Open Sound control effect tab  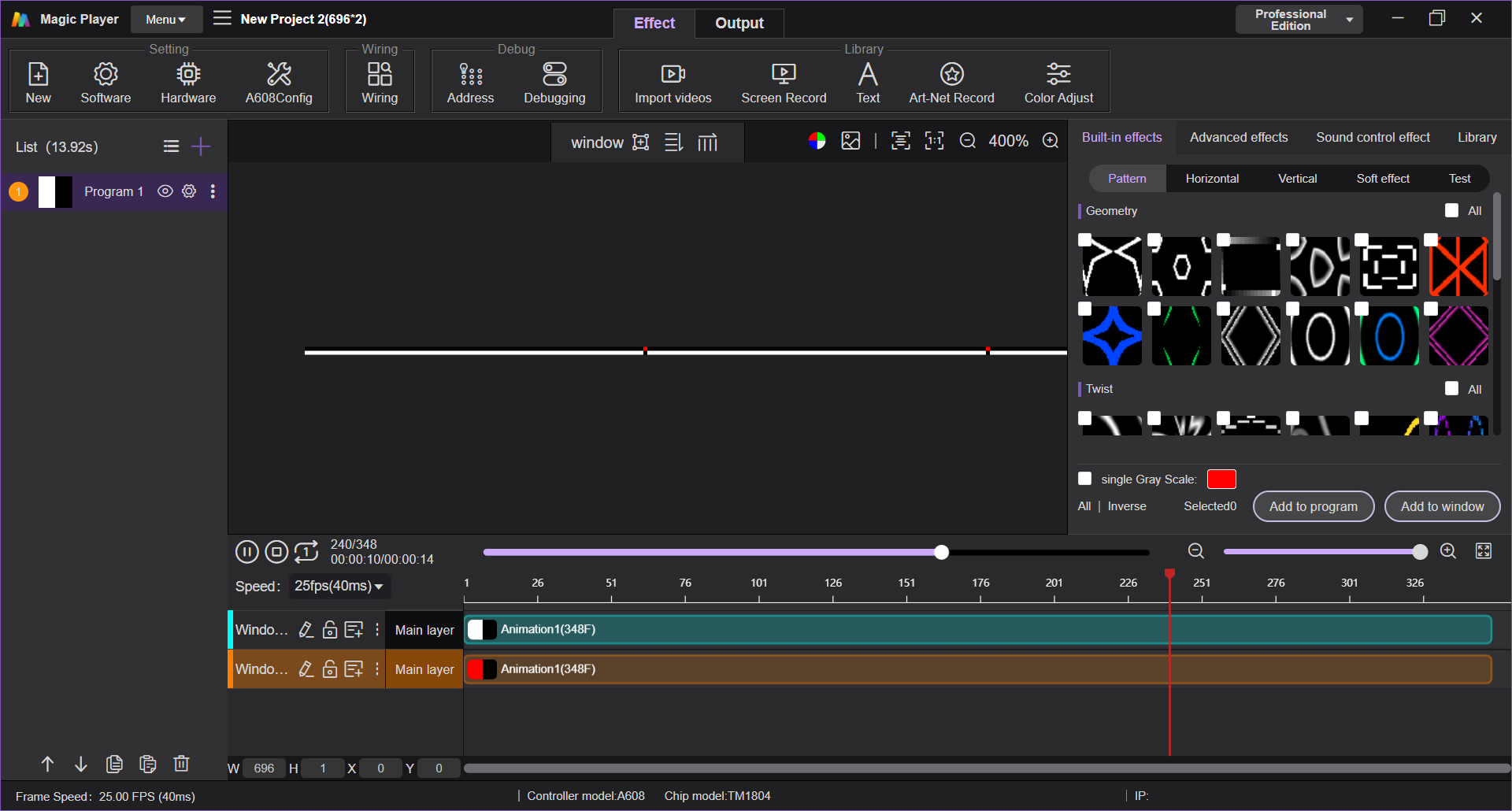coord(1373,137)
